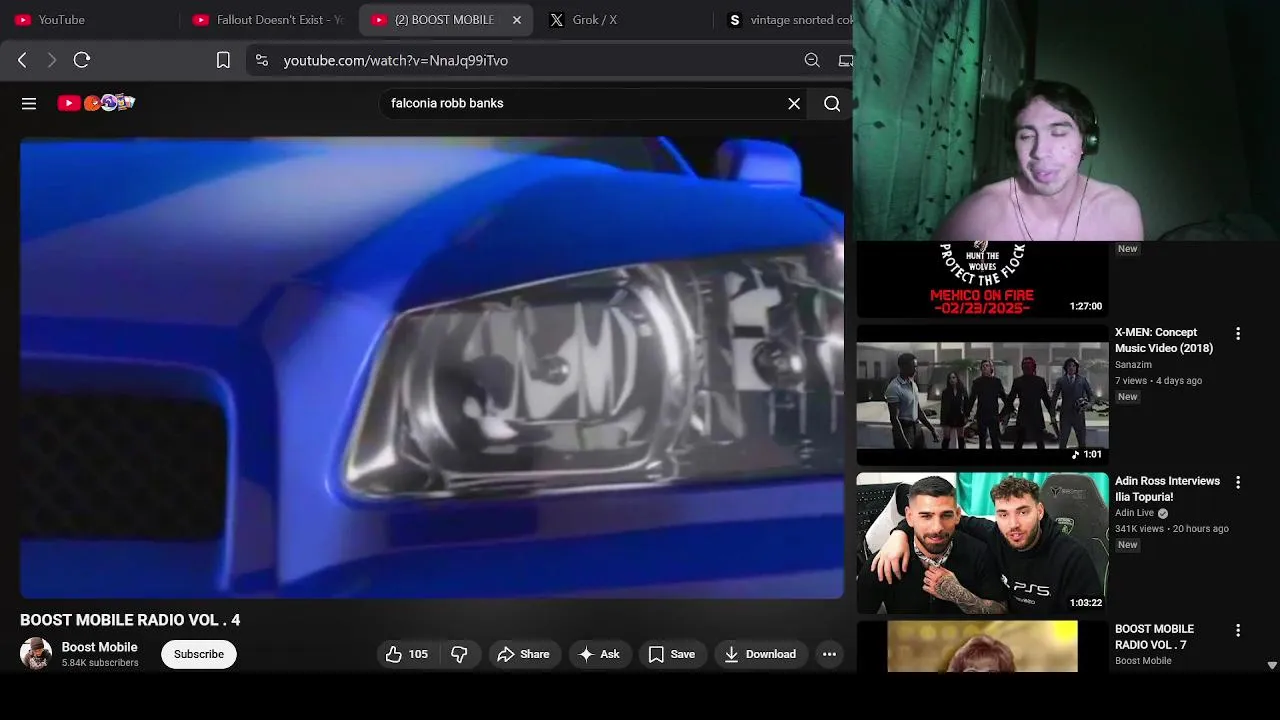Open Boost Mobile channel name link
Viewport: 1280px width, 720px height.
pyautogui.click(x=100, y=647)
